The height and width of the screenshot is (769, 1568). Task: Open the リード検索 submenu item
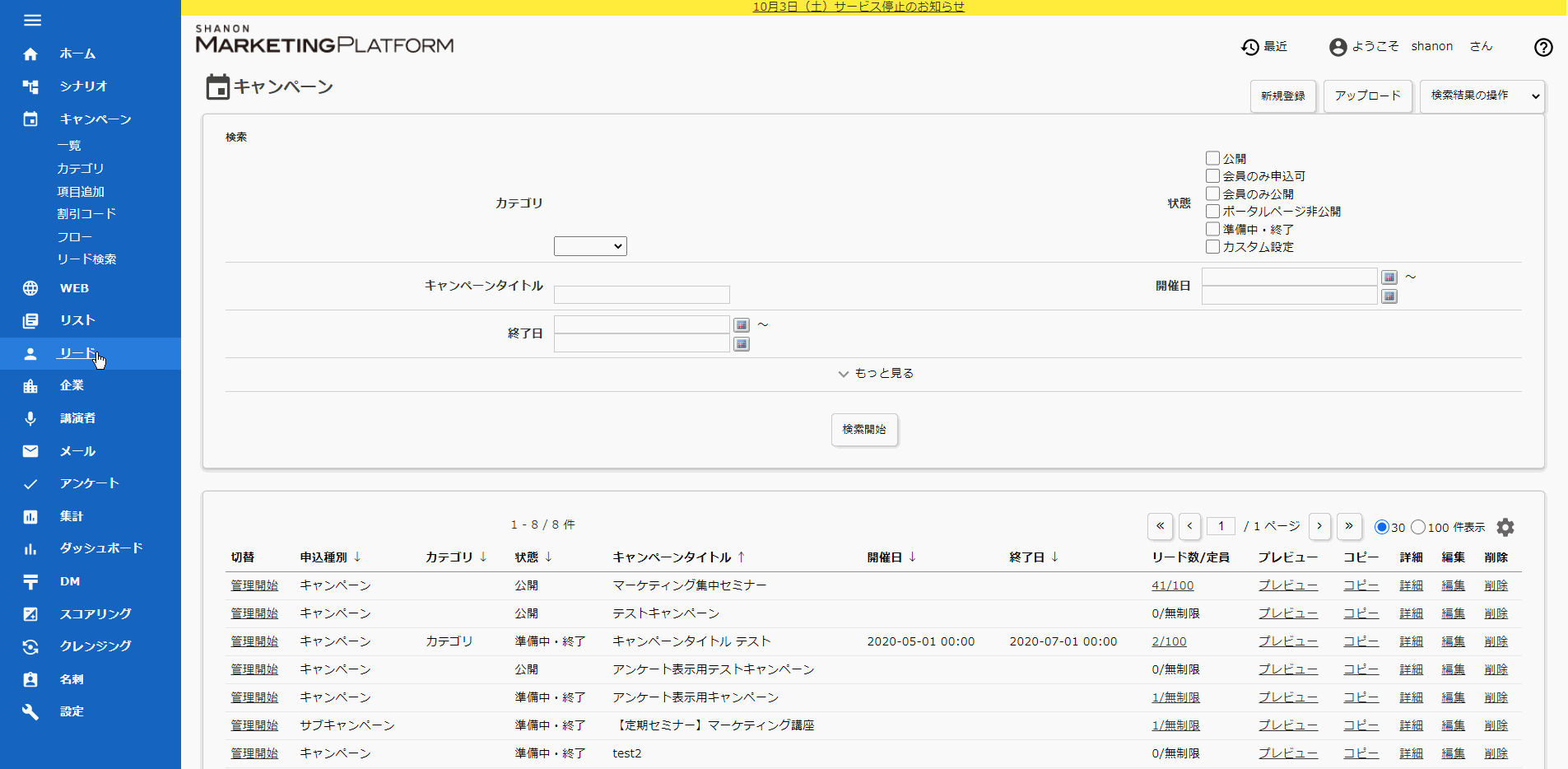[x=86, y=259]
